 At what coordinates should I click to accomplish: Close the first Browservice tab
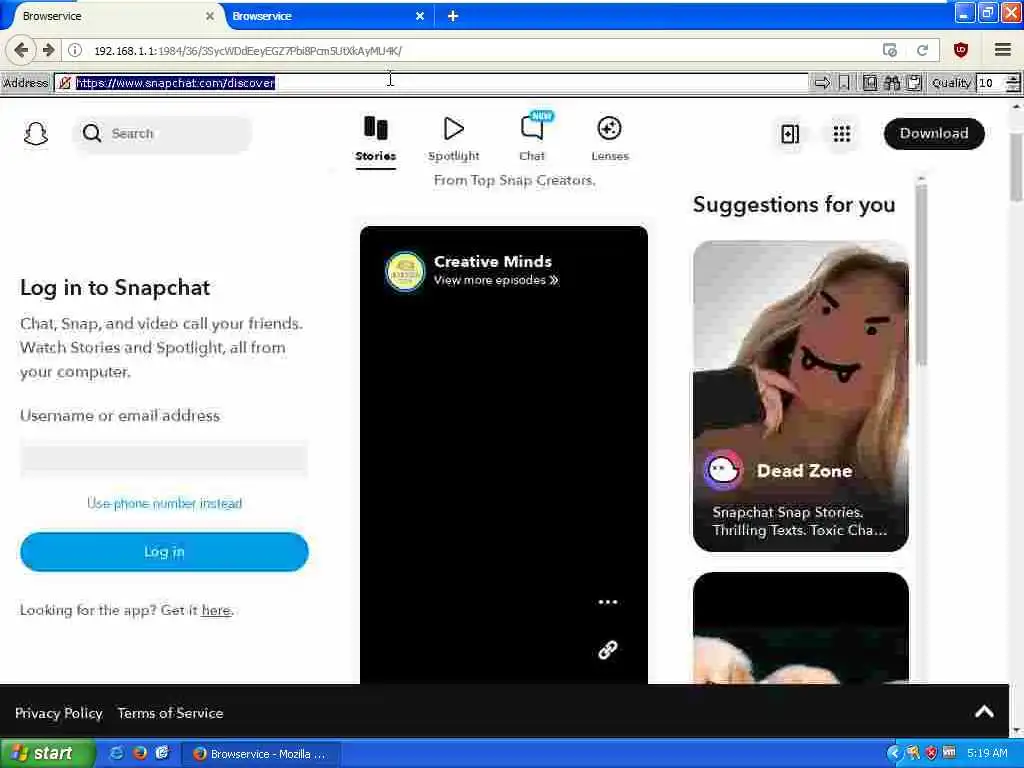pyautogui.click(x=210, y=16)
